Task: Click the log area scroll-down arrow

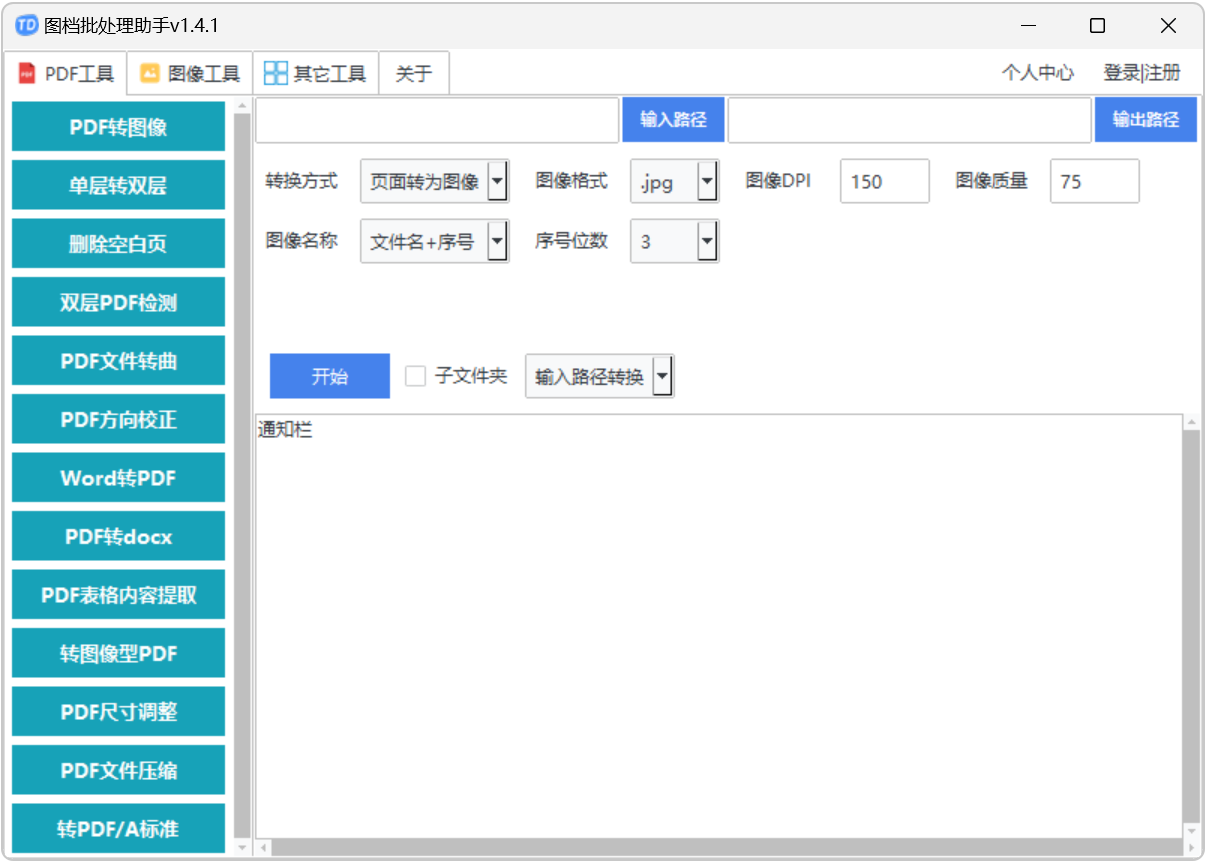Action: point(1191,830)
